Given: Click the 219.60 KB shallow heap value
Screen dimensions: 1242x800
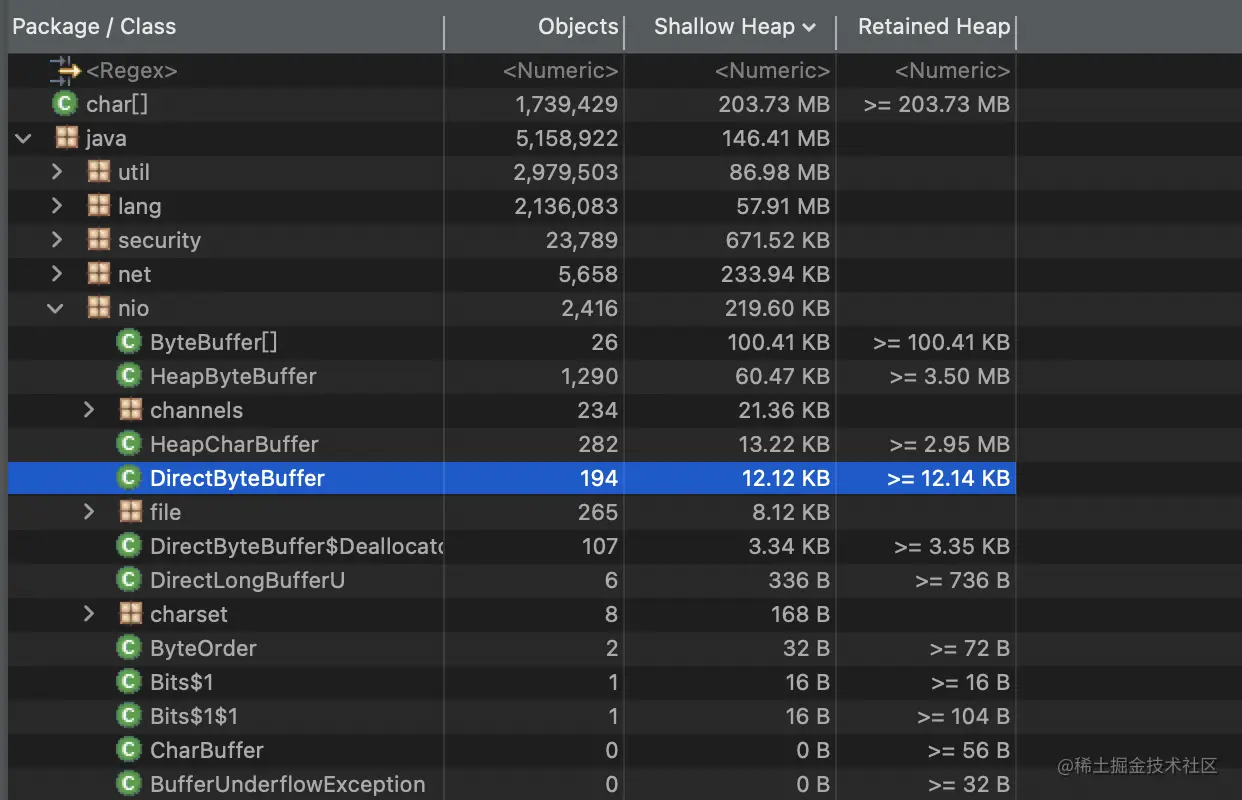Looking at the screenshot, I should tap(777, 308).
